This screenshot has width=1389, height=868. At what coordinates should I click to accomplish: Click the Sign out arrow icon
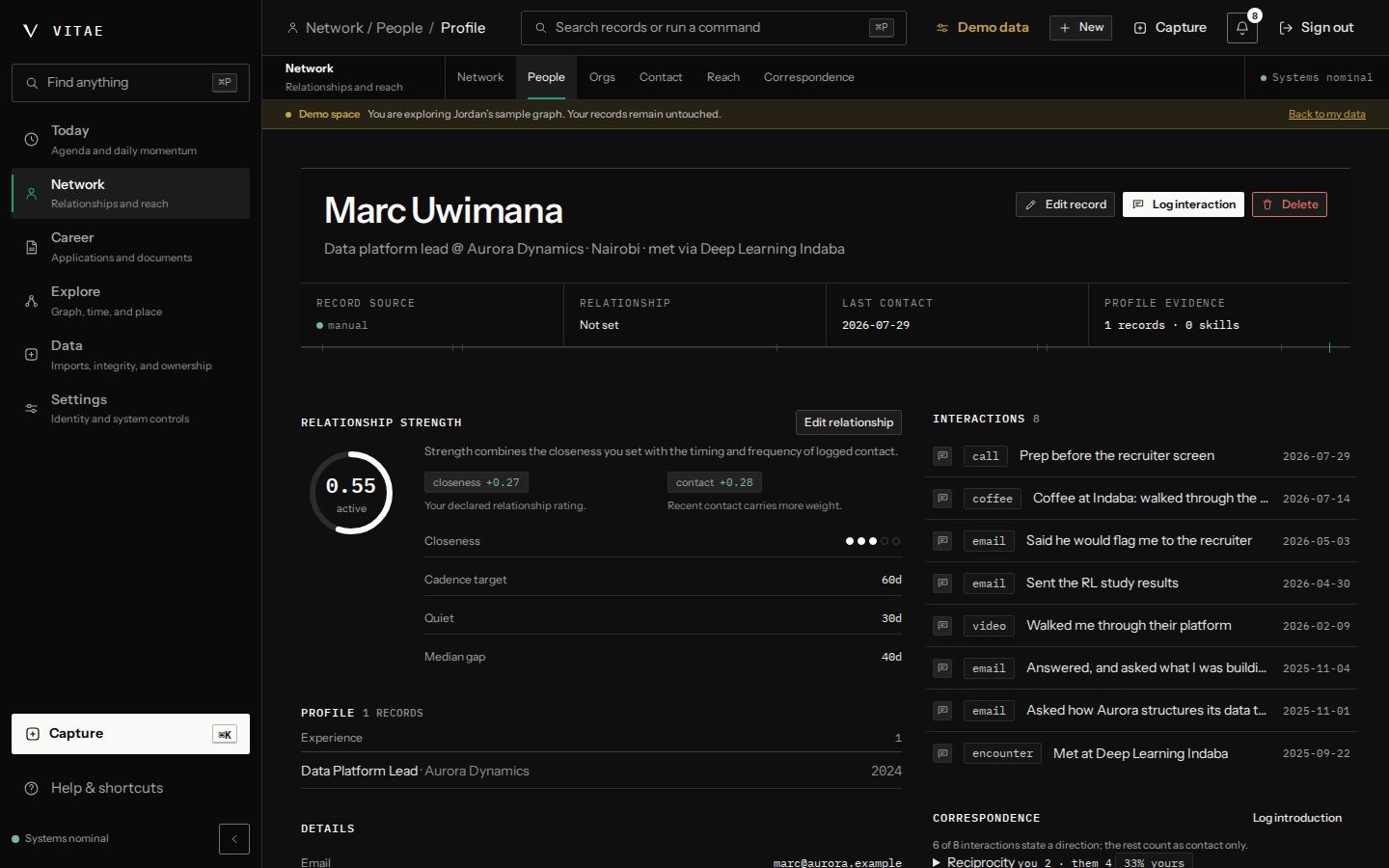pos(1286,28)
